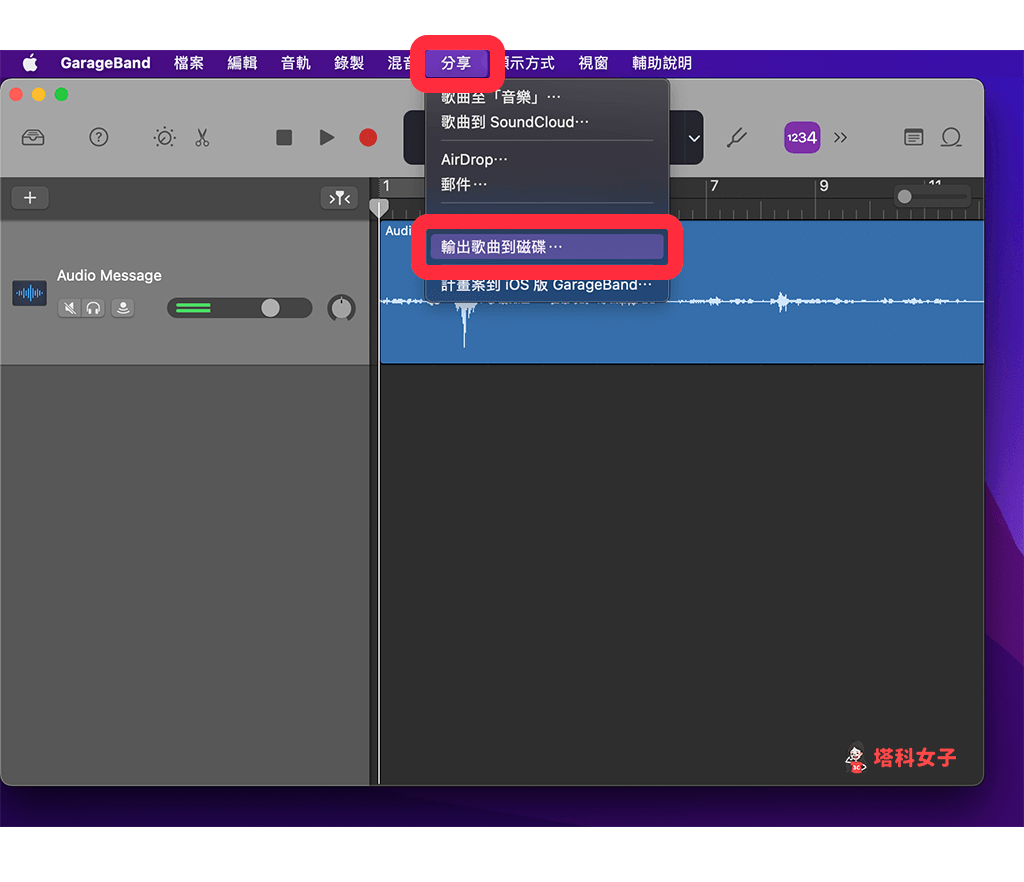
Task: Open Smart Controls dial icon
Action: tap(165, 138)
